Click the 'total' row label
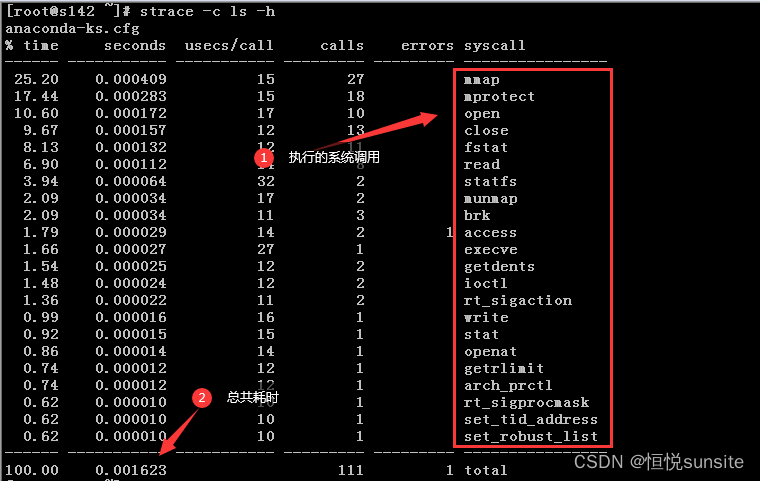This screenshot has width=760, height=481. (486, 470)
